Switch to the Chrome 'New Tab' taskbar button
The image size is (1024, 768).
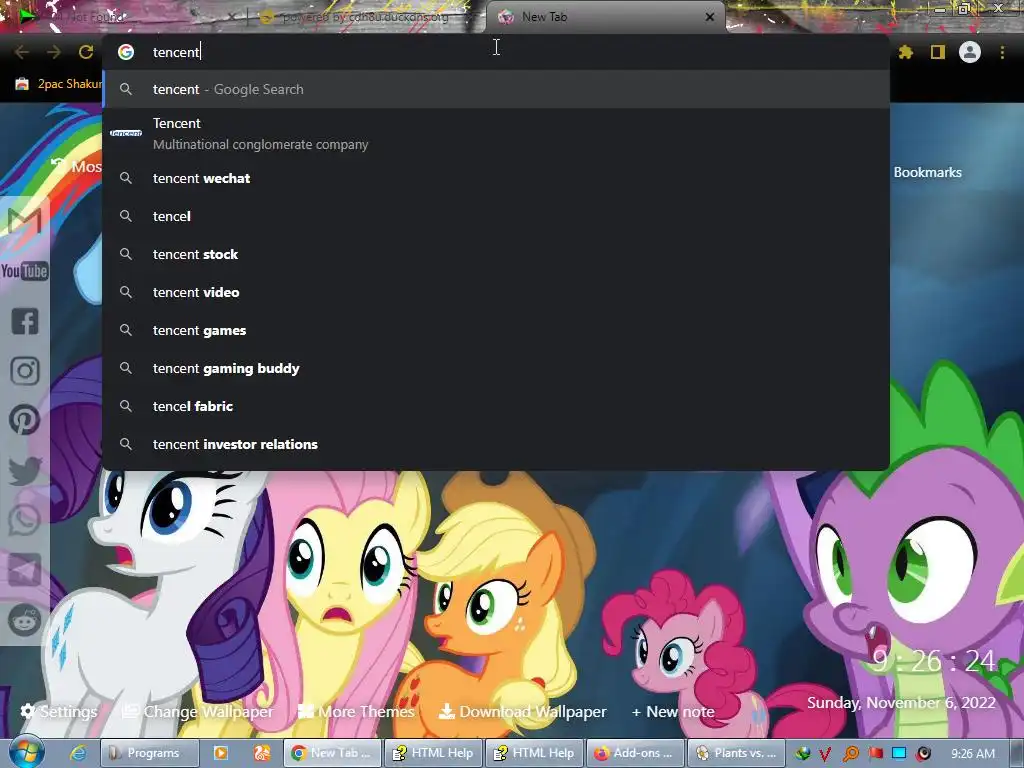[332, 753]
